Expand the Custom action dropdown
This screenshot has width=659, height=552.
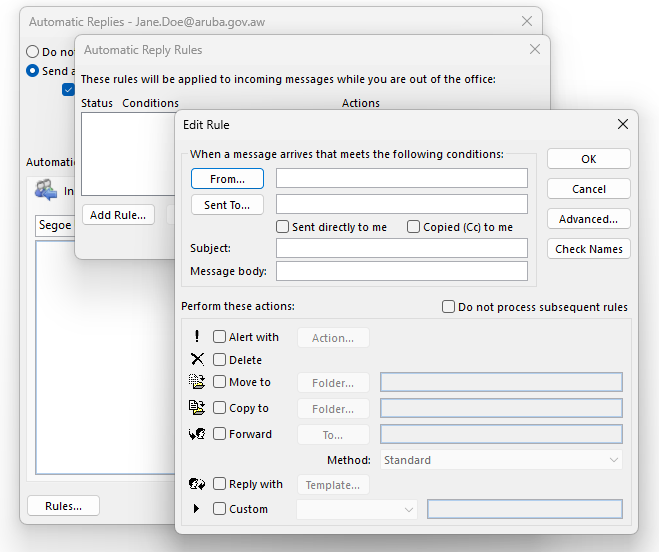pos(357,509)
